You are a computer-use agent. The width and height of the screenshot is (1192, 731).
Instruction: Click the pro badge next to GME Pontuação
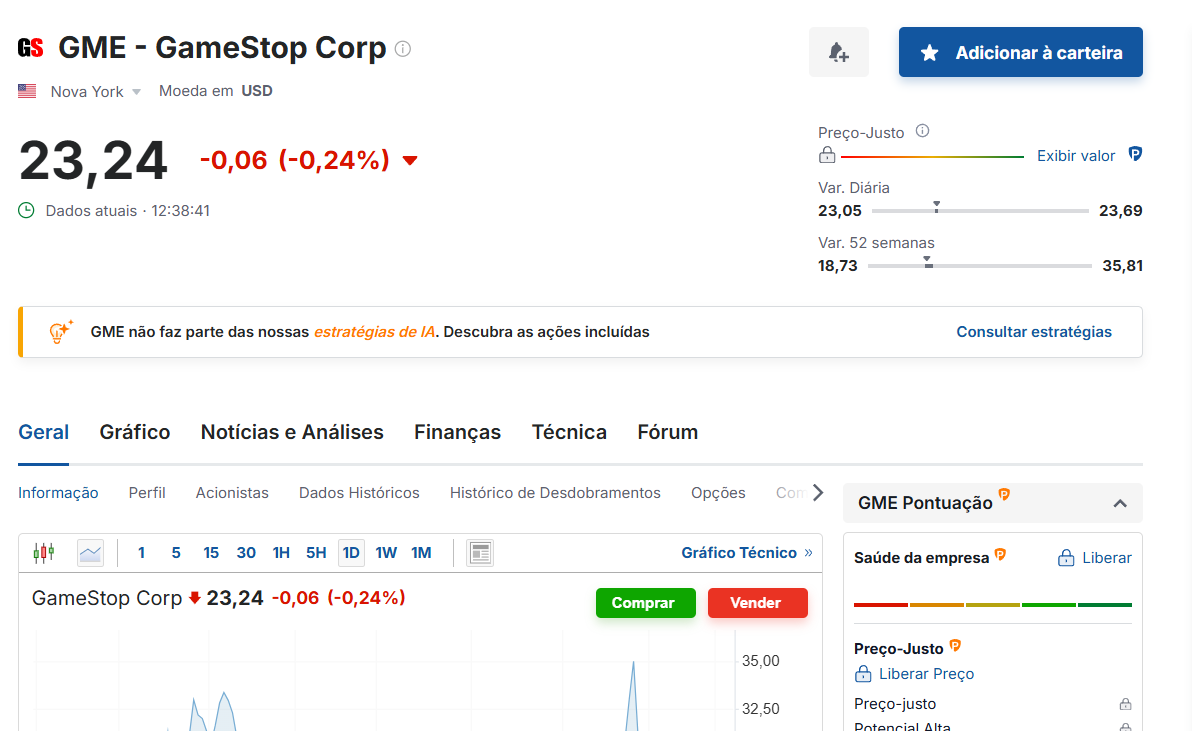[1004, 495]
